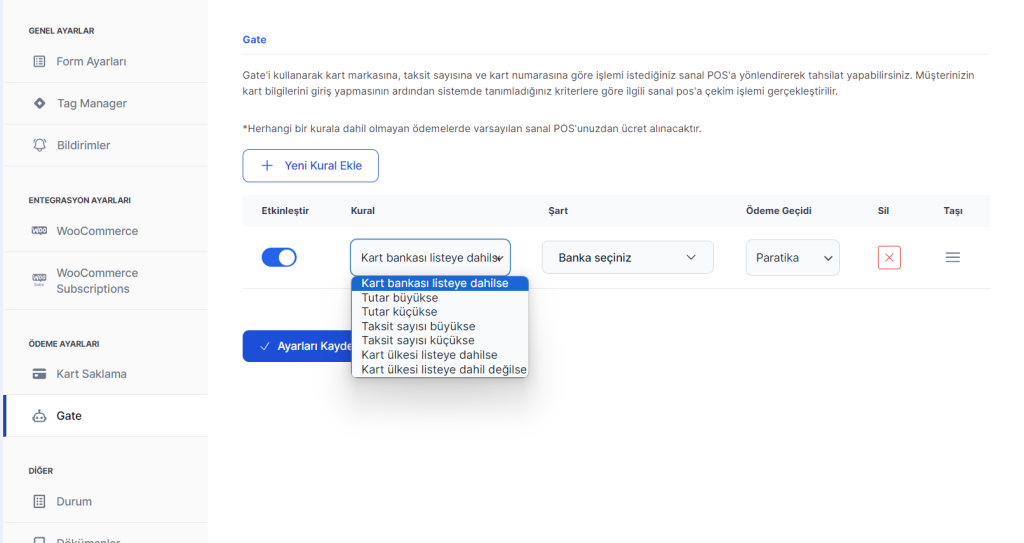Save settings with Ayarları Kaydet button
Image resolution: width=1024 pixels, height=543 pixels.
click(298, 346)
